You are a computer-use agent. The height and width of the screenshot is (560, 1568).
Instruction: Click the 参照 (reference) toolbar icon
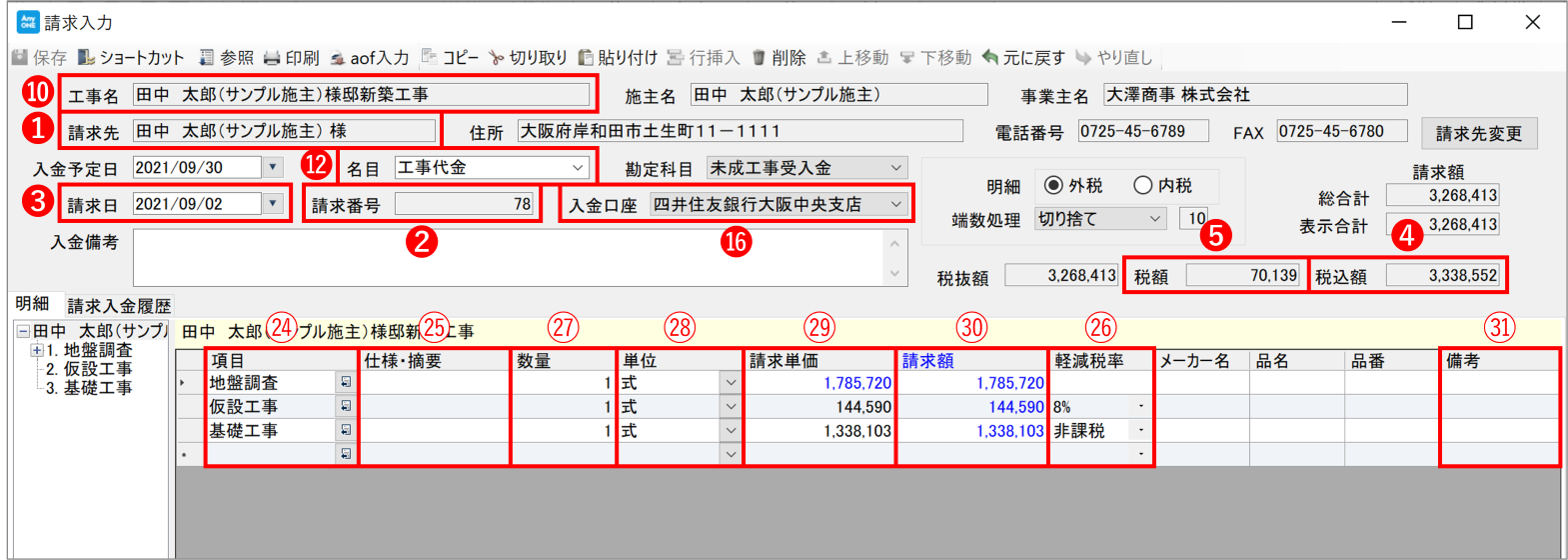[x=207, y=58]
